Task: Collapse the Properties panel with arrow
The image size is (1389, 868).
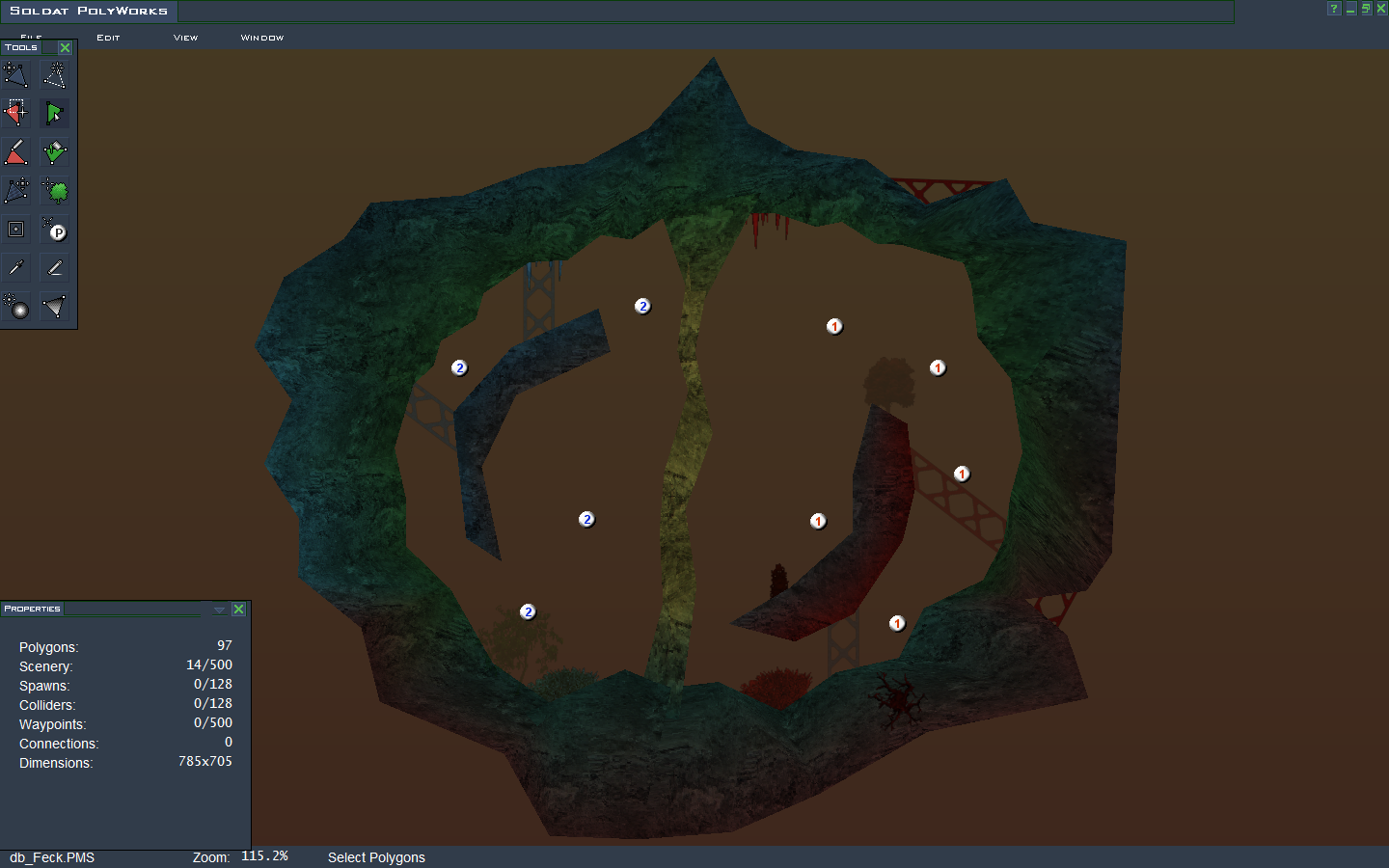Action: [219, 610]
